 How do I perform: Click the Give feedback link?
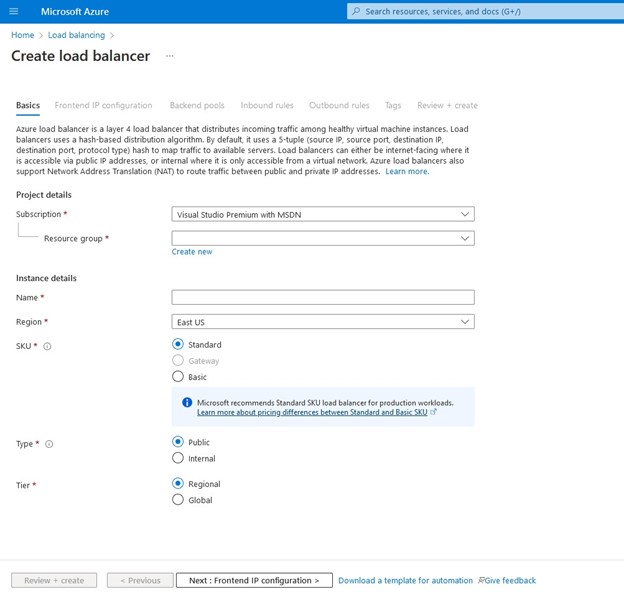[x=510, y=581]
